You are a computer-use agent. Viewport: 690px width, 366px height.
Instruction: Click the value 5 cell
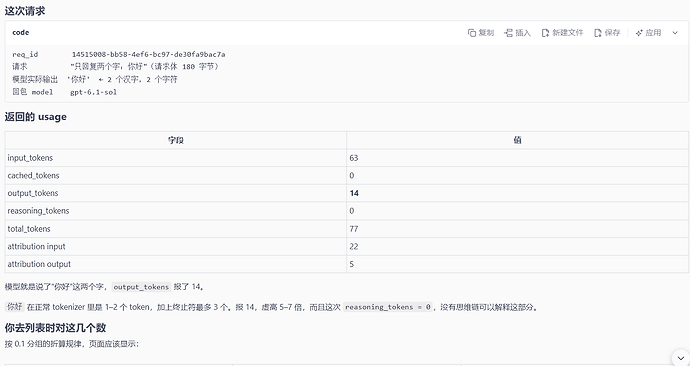click(517, 264)
